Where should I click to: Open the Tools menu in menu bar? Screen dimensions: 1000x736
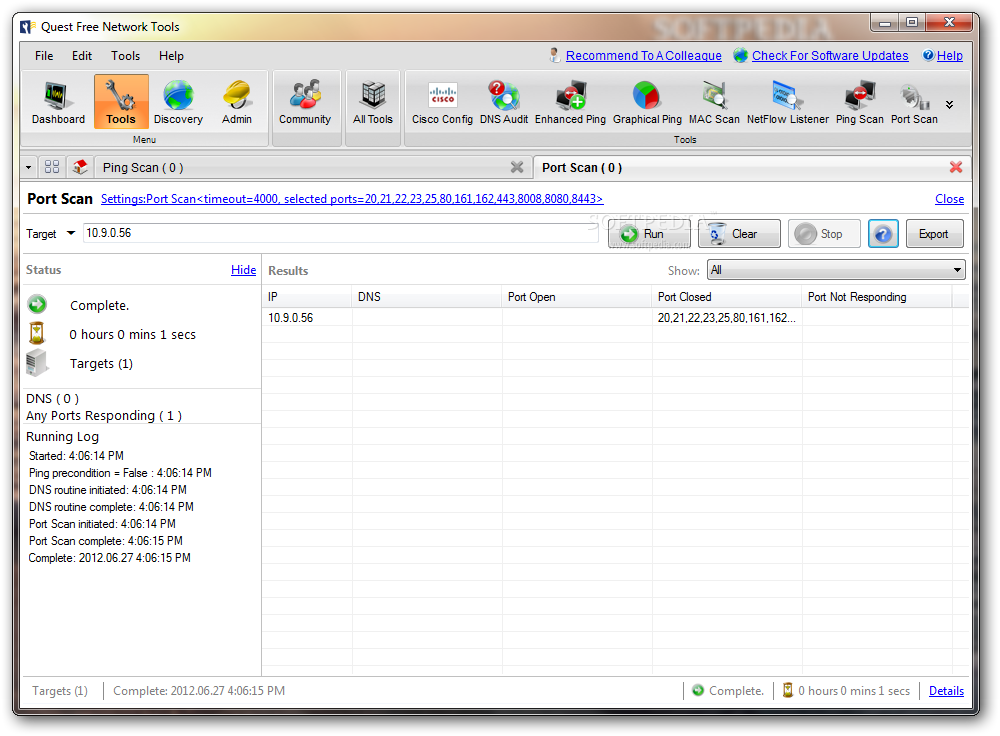click(x=125, y=55)
